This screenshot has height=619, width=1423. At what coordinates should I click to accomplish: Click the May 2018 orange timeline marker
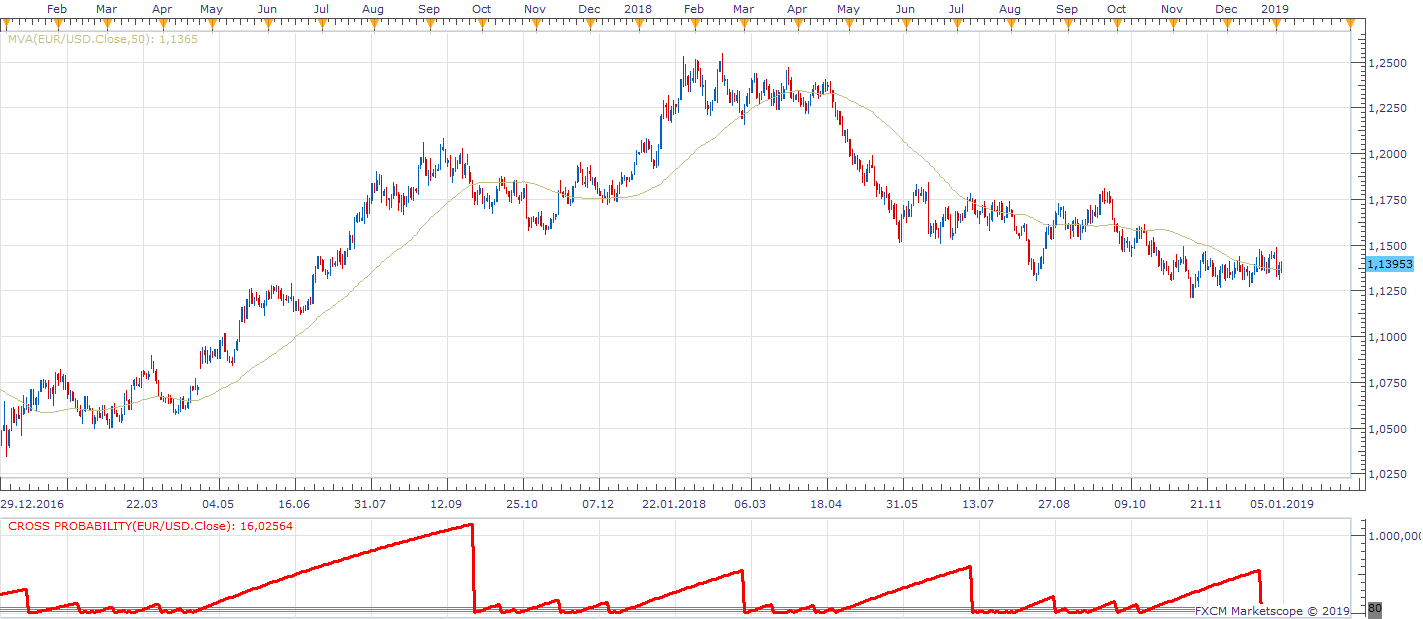[848, 25]
